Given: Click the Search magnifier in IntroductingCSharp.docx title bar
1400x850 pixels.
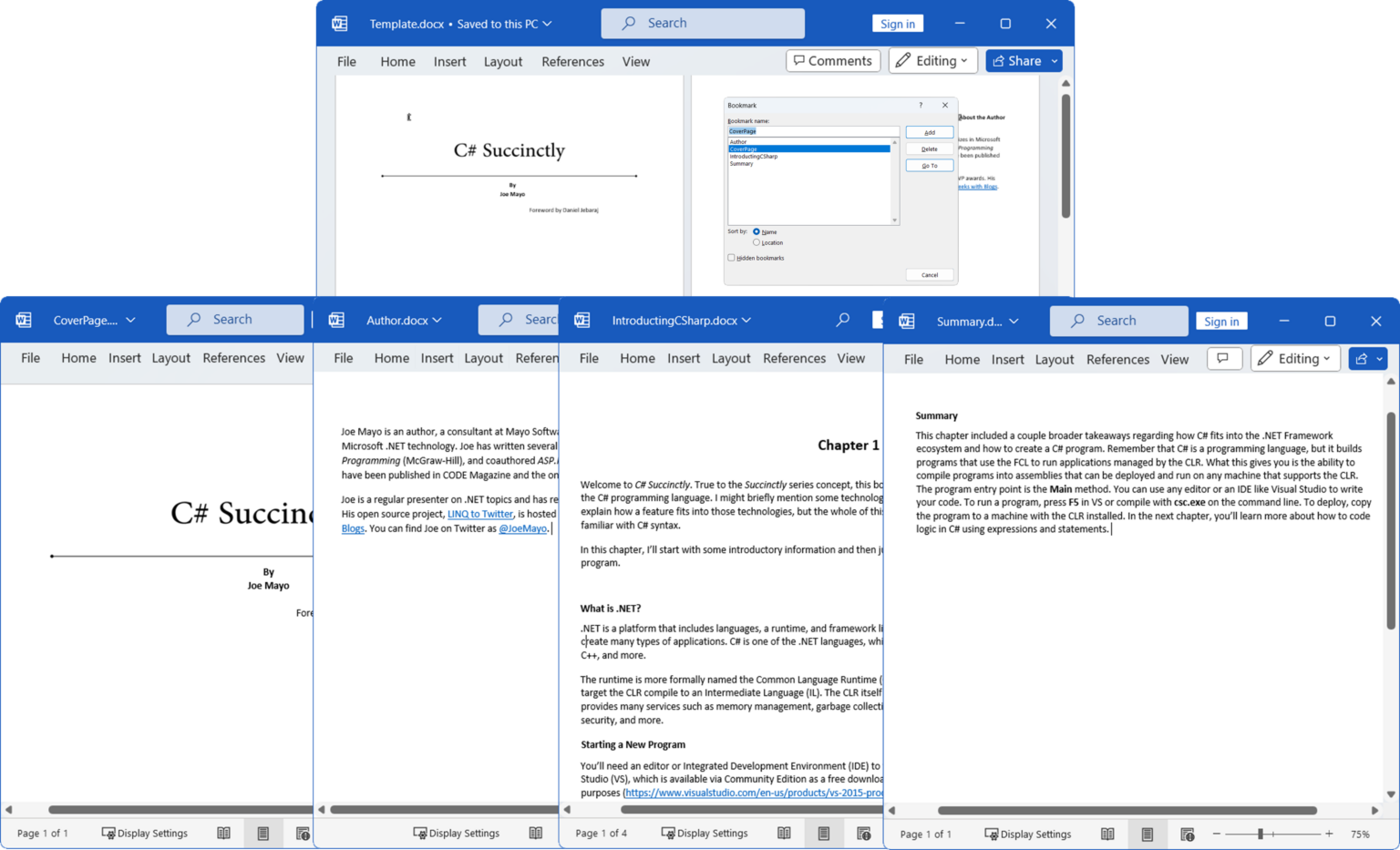Looking at the screenshot, I should click(842, 320).
